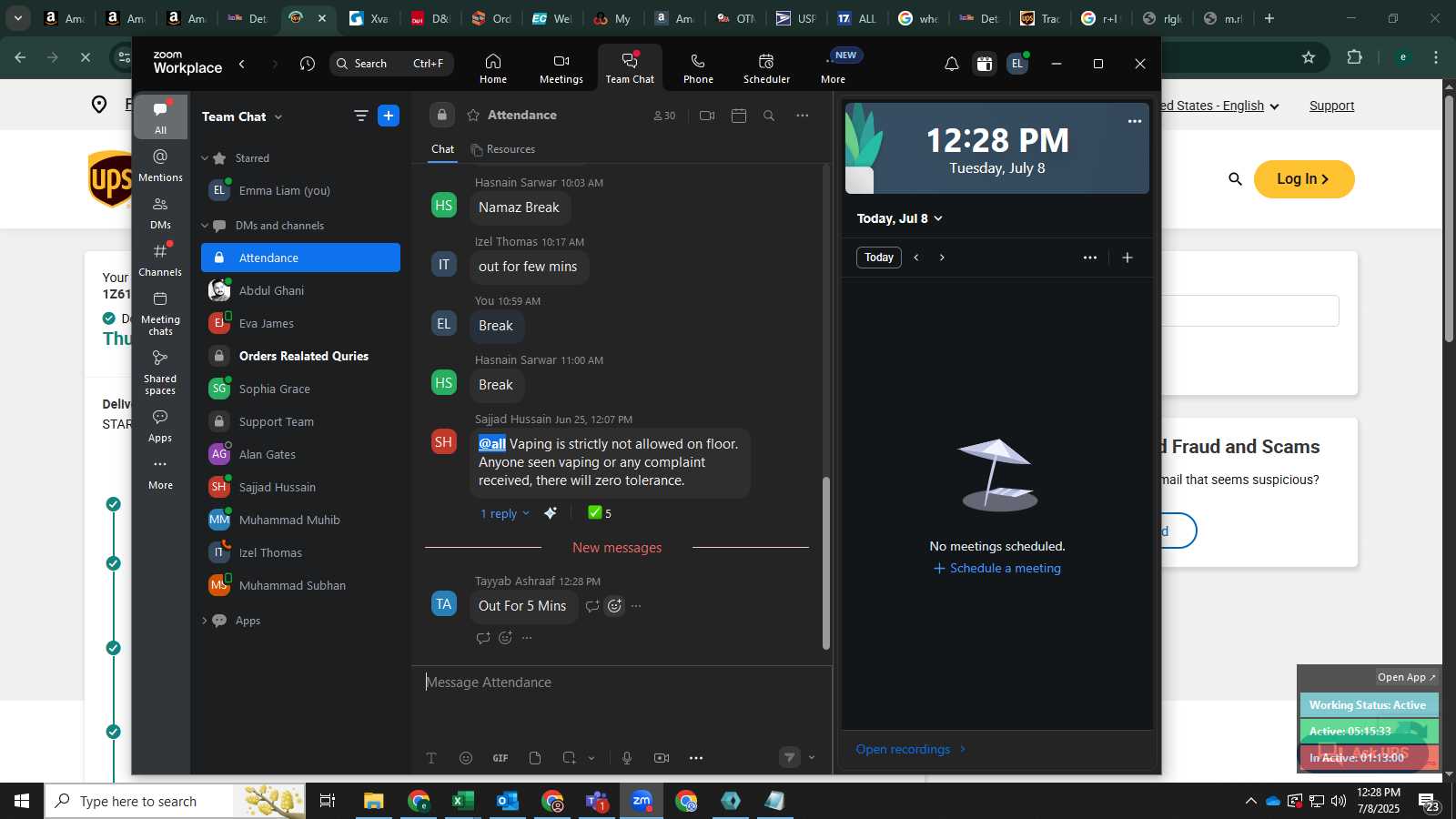Viewport: 1456px width, 819px height.
Task: Schedule a meeting from the channel header
Action: (739, 116)
